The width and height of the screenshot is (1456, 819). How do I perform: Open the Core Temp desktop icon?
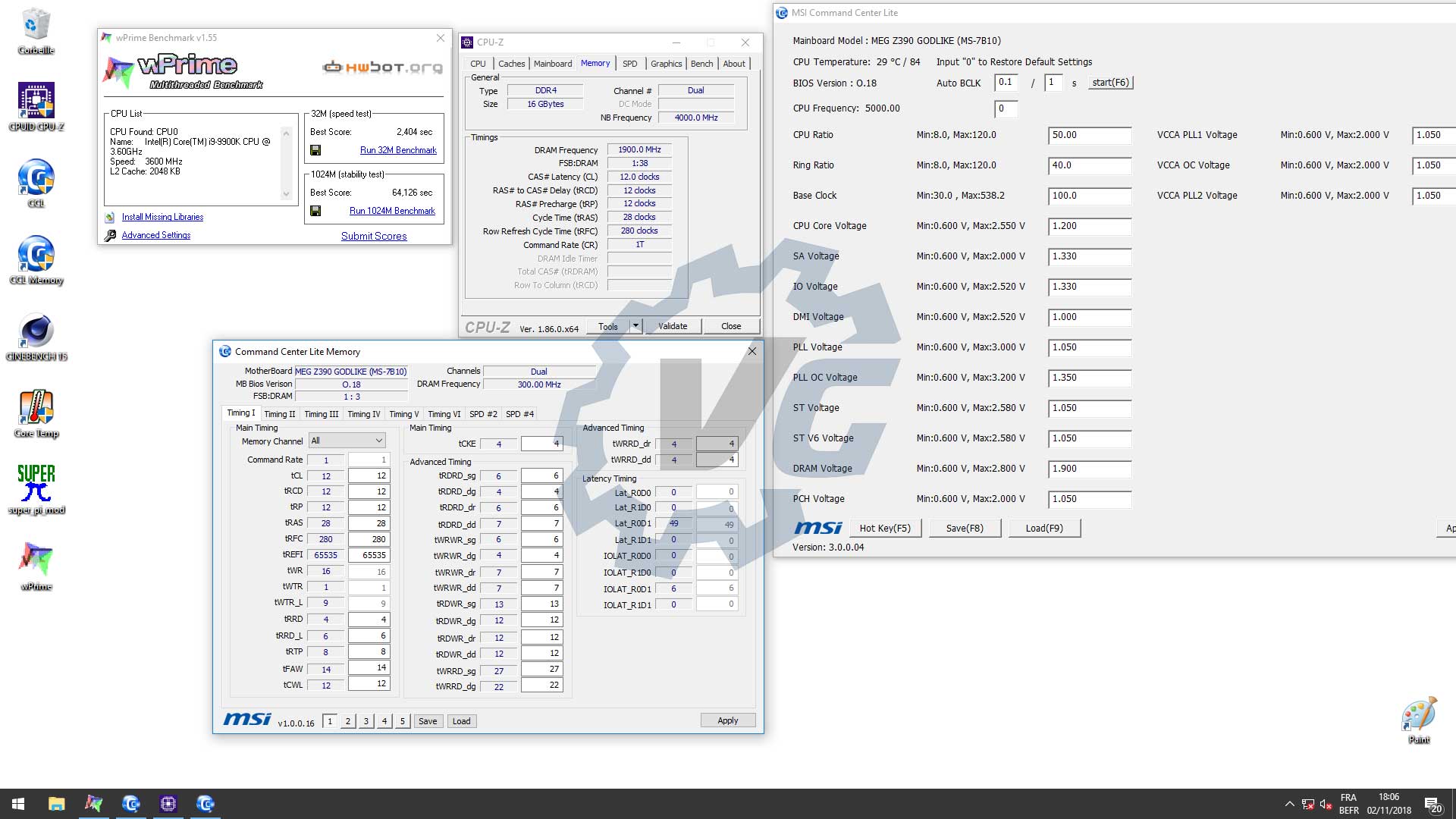pos(36,413)
